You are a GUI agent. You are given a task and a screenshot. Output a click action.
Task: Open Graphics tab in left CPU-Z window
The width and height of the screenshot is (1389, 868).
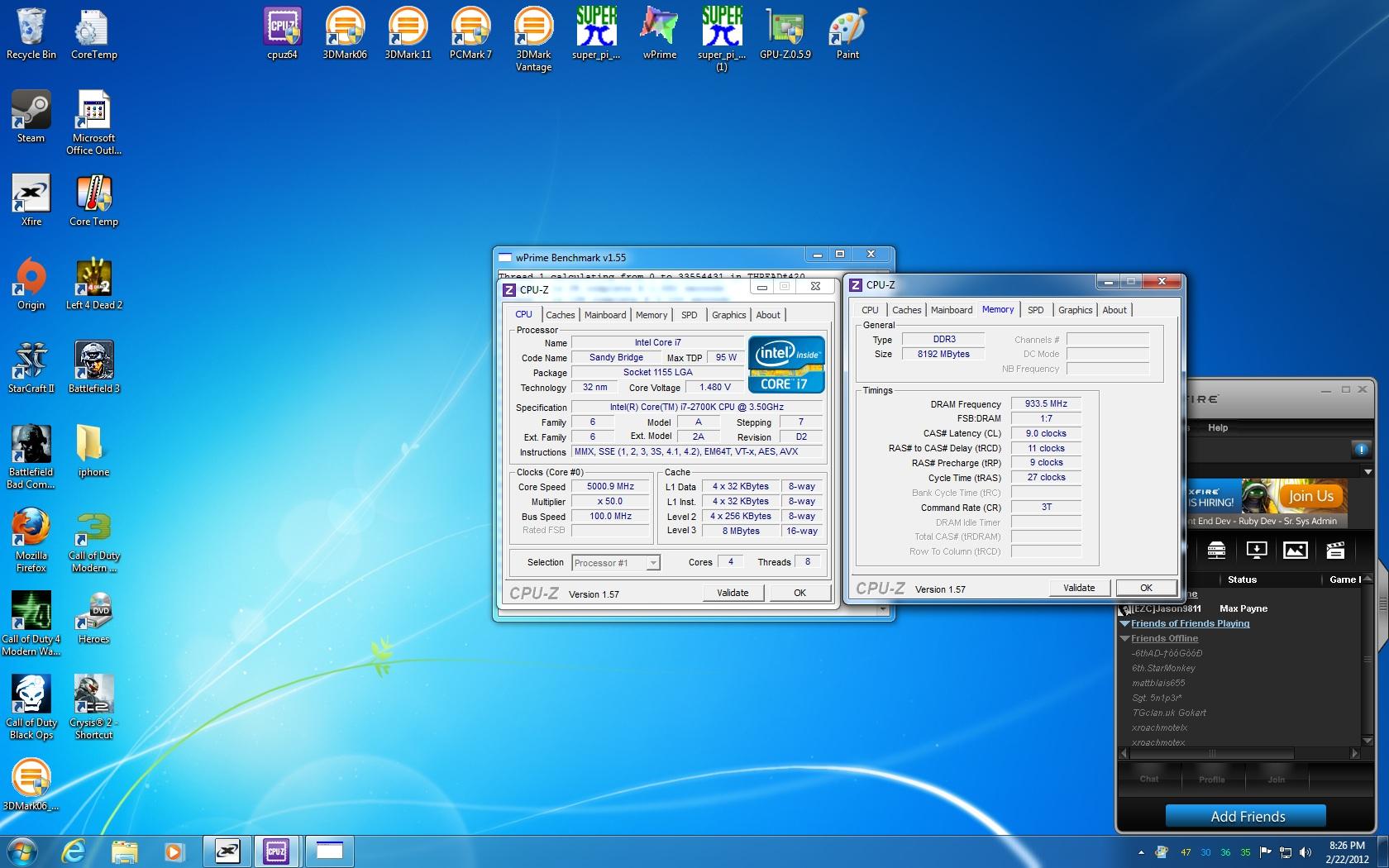(x=729, y=315)
